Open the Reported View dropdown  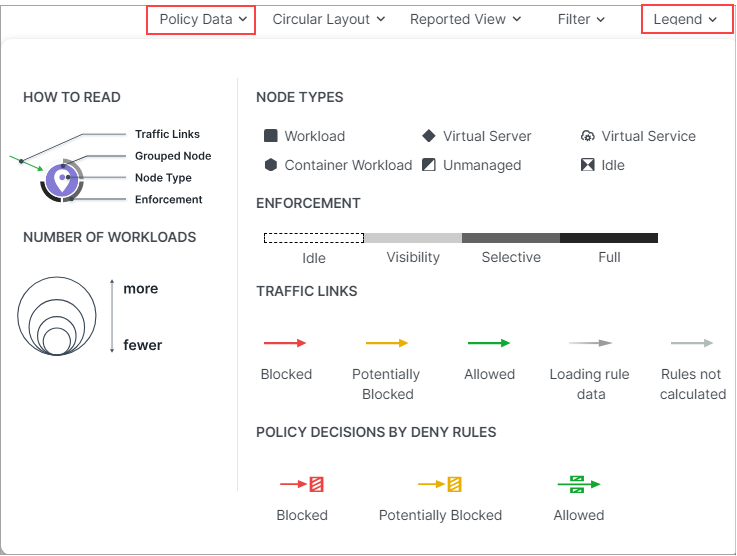(x=465, y=19)
